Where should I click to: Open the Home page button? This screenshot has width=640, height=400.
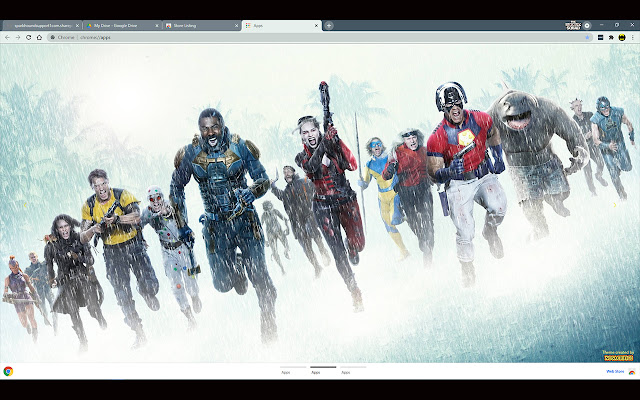coord(39,37)
